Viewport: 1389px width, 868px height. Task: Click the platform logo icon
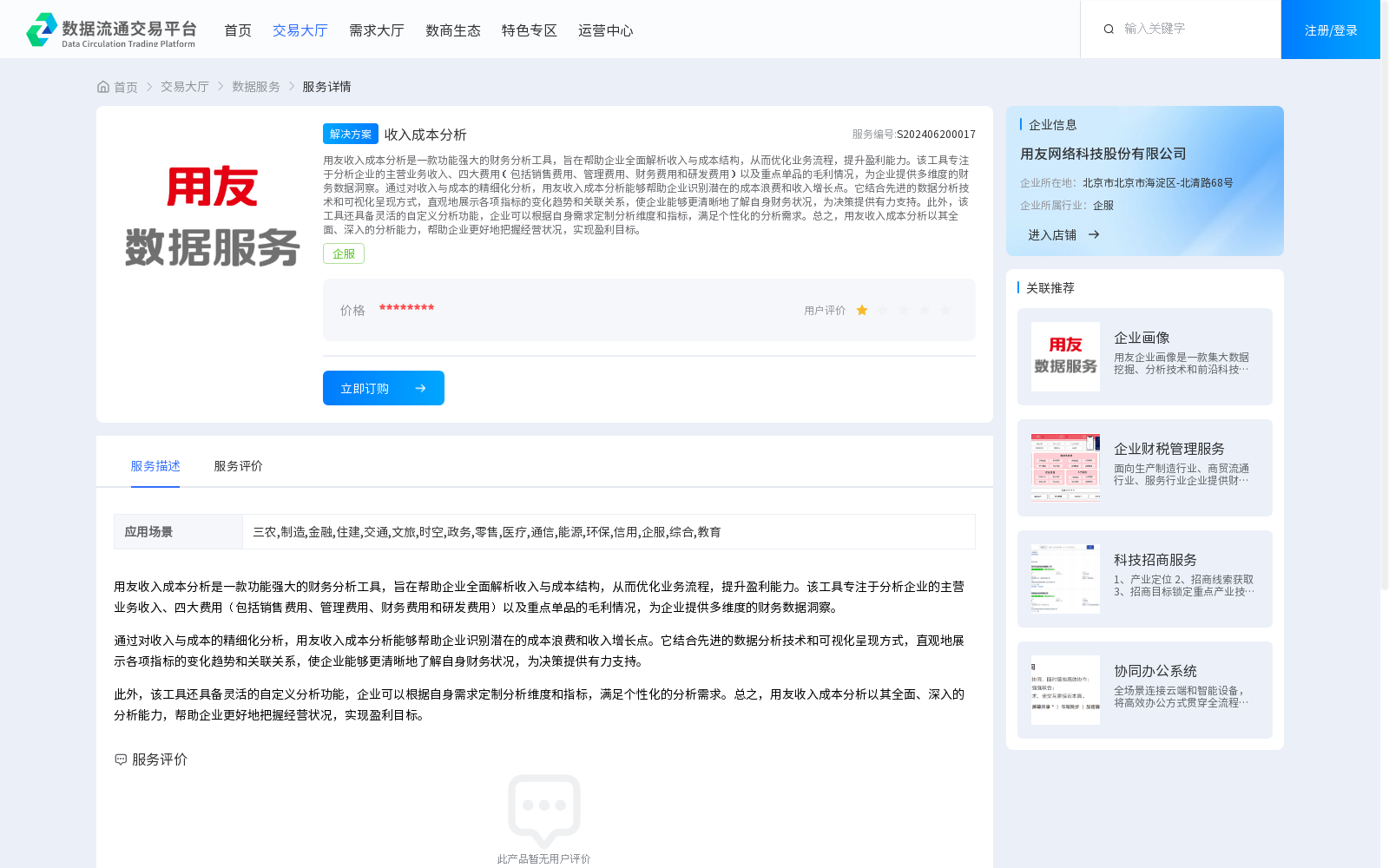click(x=42, y=30)
